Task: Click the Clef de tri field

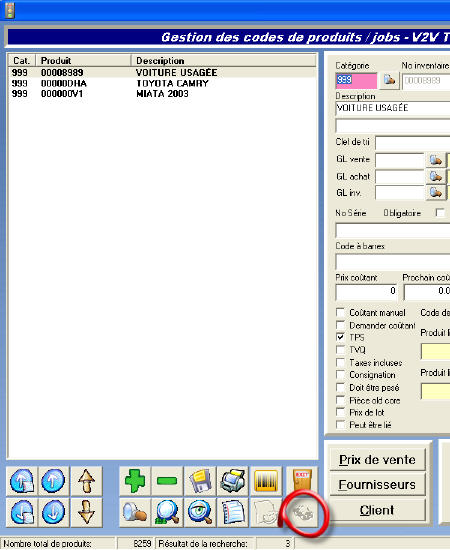Action: [x=412, y=142]
